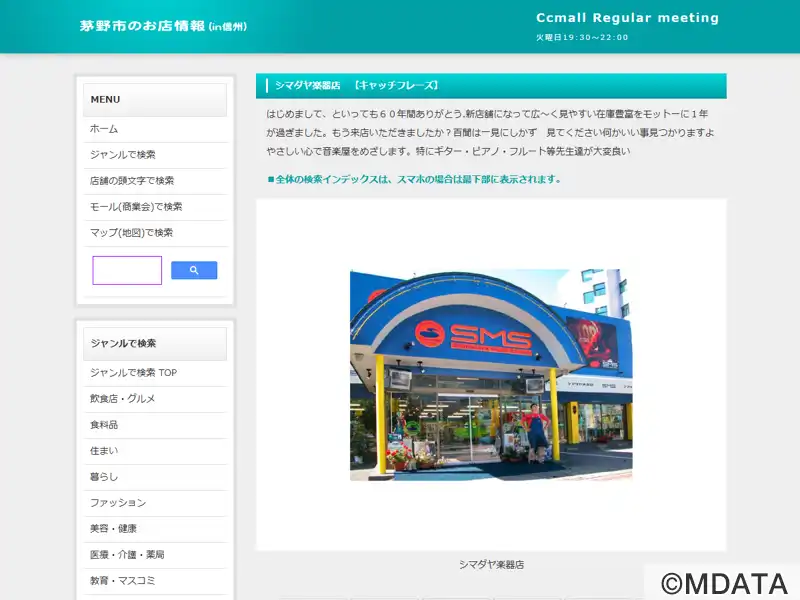Click the SMS storefront photo

point(491,374)
